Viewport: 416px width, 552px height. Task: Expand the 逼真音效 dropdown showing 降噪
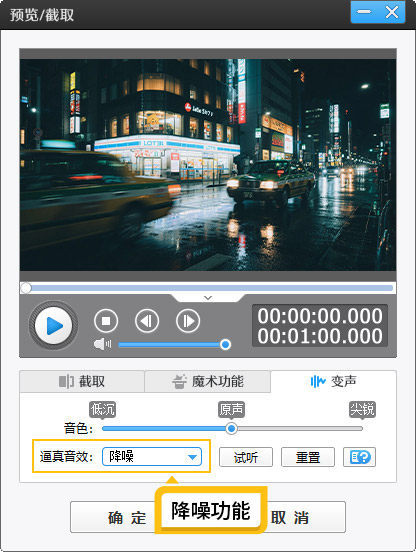[x=152, y=457]
